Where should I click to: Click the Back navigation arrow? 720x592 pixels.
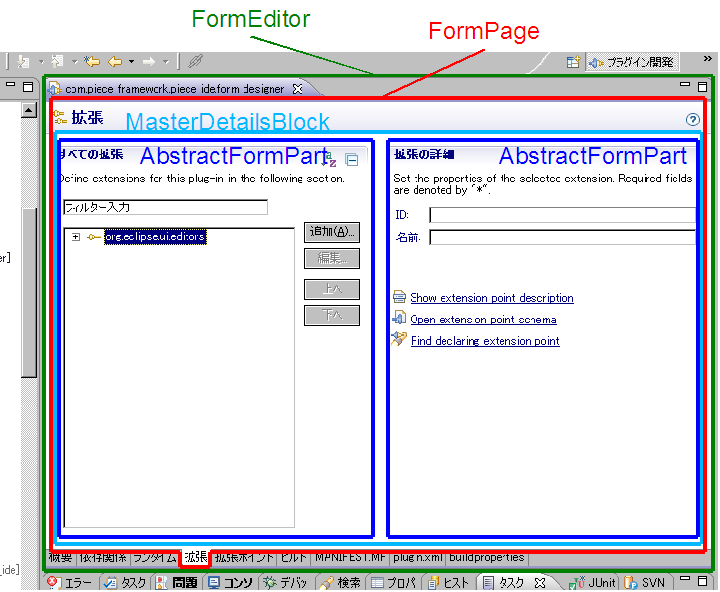tap(115, 61)
